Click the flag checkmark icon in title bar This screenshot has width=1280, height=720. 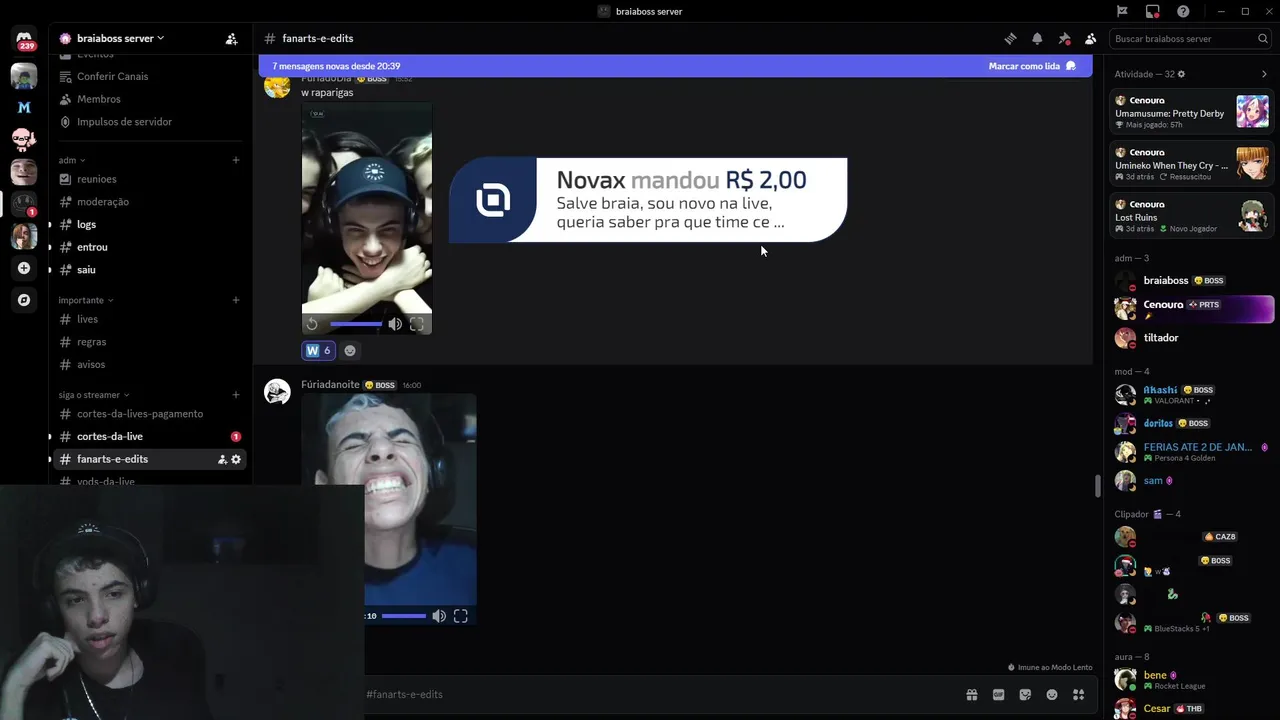pyautogui.click(x=1122, y=11)
